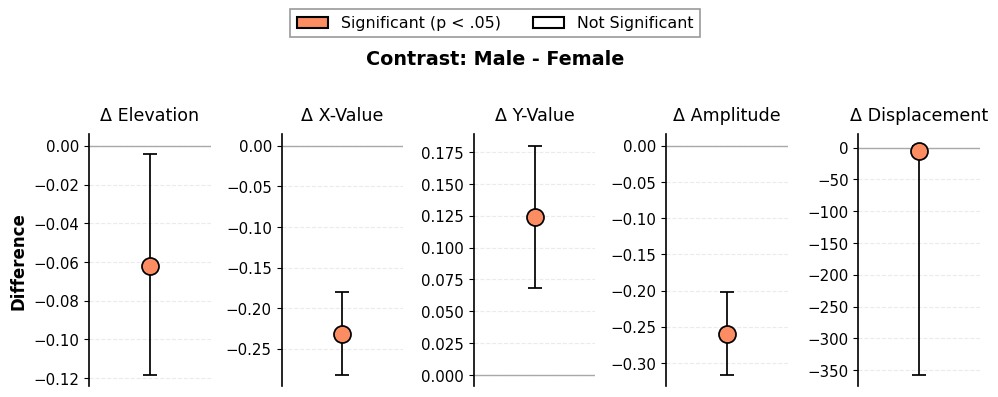
Task: Click the 0.175 tick on Y-Value axis
Action: [x=443, y=153]
